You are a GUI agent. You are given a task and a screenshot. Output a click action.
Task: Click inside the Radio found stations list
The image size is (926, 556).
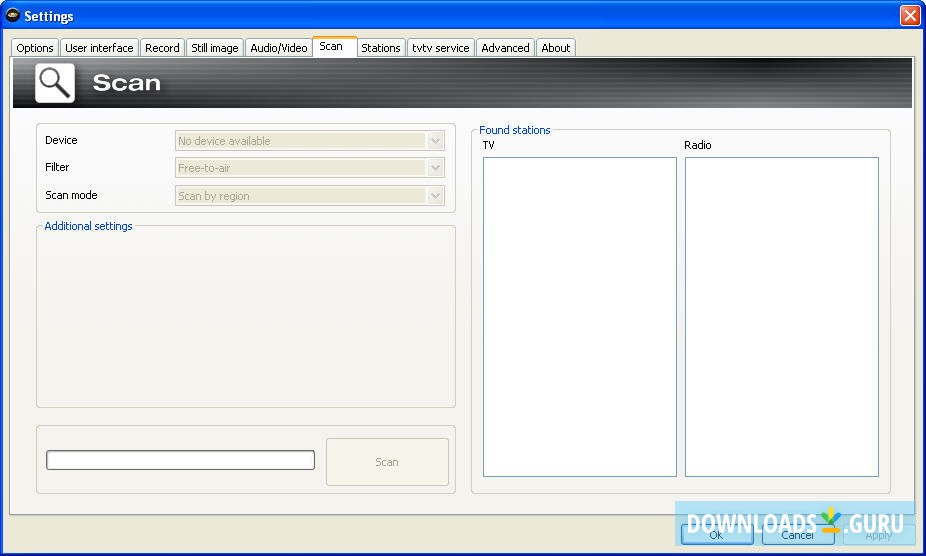pyautogui.click(x=782, y=317)
